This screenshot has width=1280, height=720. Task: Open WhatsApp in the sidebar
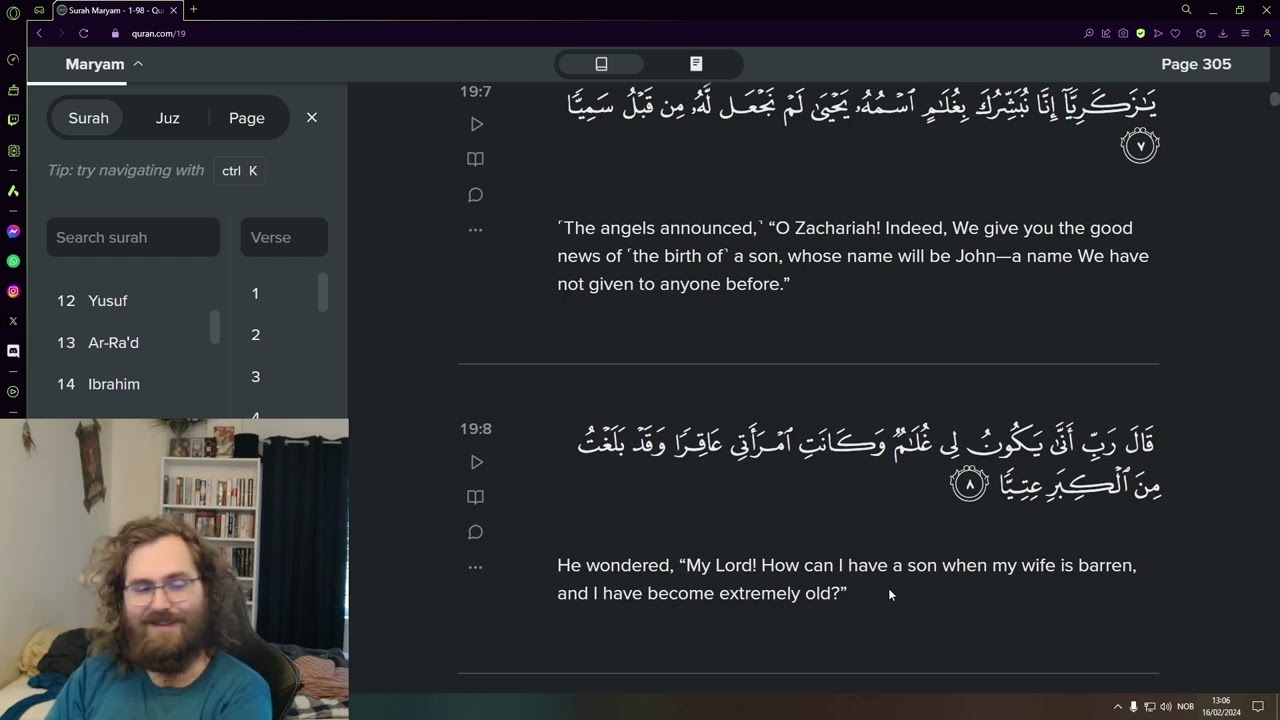13,261
